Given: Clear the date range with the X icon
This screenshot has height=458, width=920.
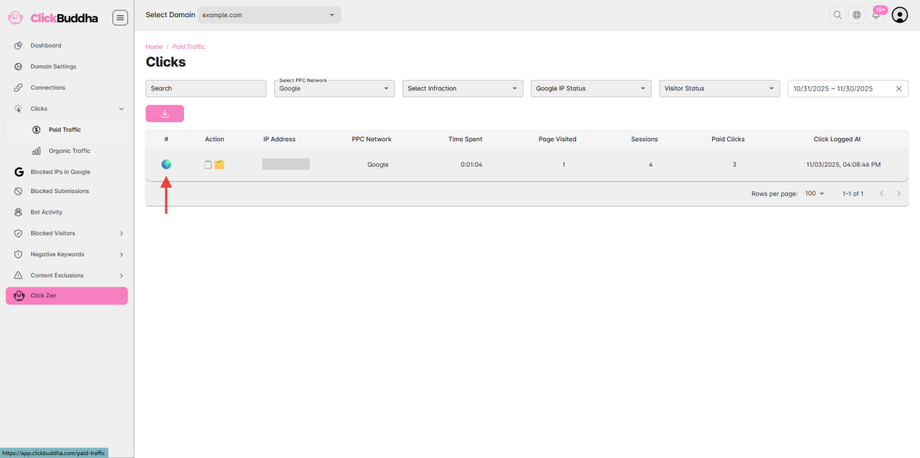Looking at the screenshot, I should [898, 89].
